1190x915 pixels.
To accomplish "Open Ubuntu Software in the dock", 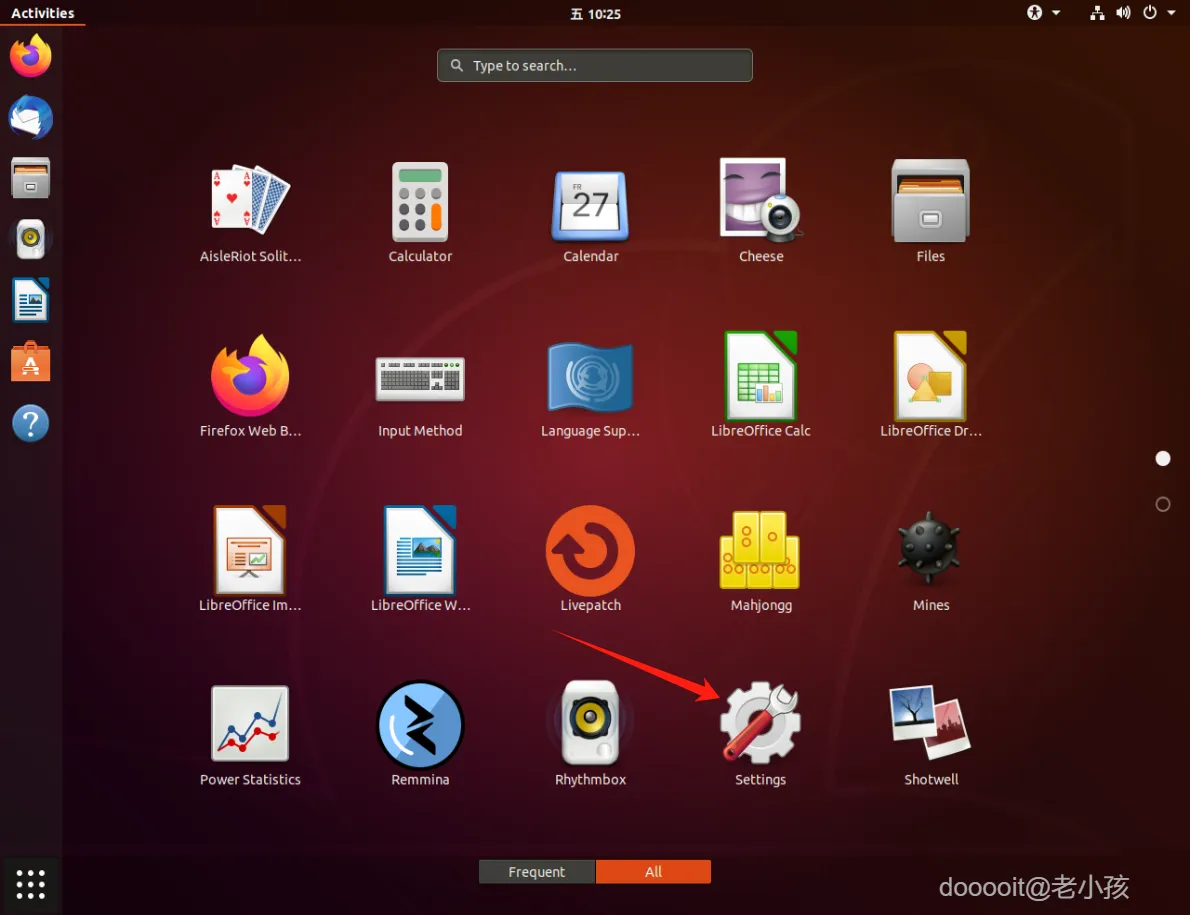I will 30,362.
